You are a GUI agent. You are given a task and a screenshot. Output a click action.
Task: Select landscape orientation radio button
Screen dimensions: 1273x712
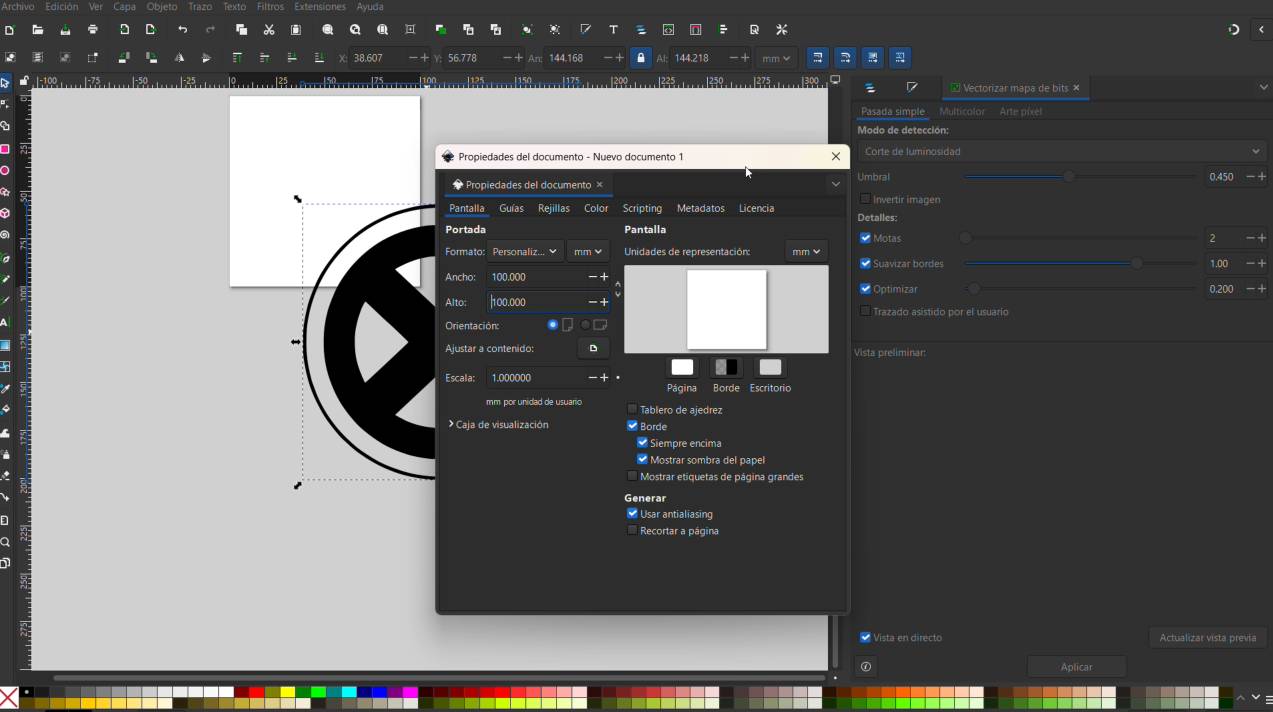tap(586, 325)
